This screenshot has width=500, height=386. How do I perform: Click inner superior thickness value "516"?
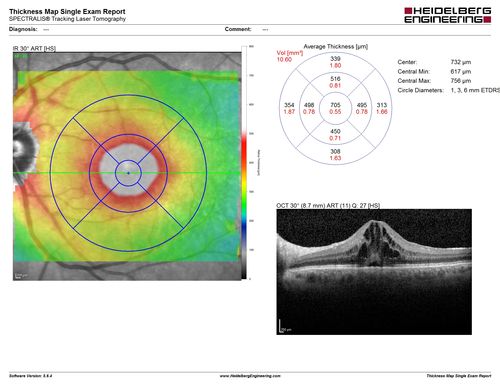point(335,79)
